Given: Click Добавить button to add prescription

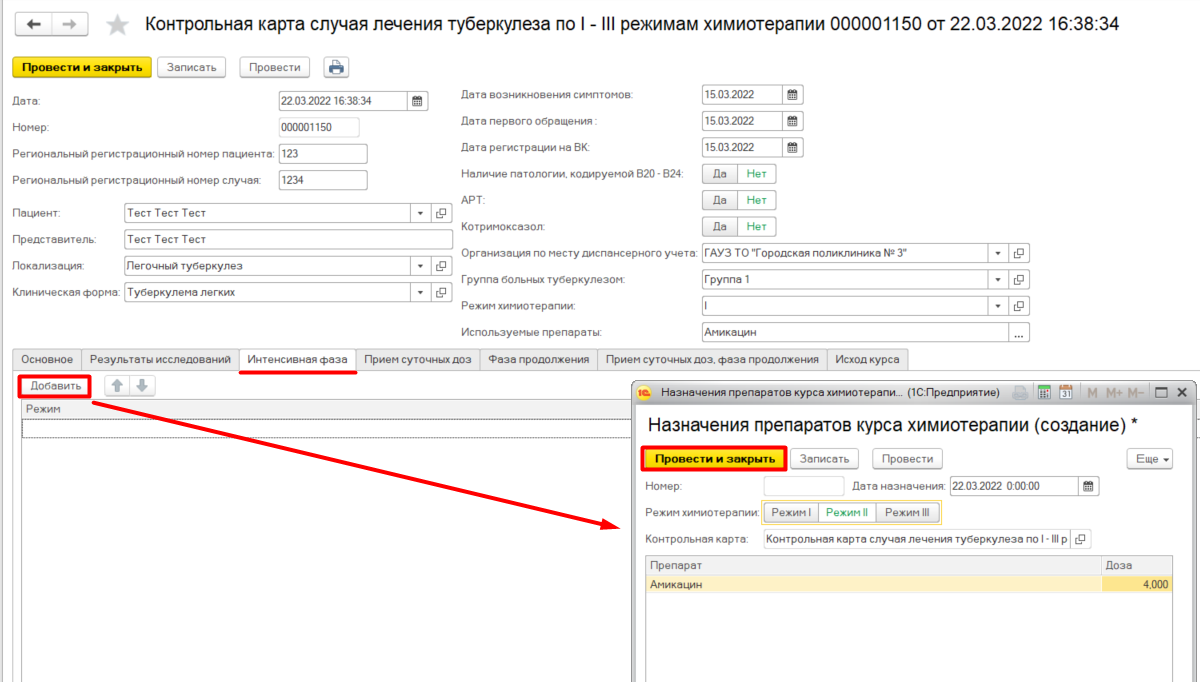Looking at the screenshot, I should 55,386.
